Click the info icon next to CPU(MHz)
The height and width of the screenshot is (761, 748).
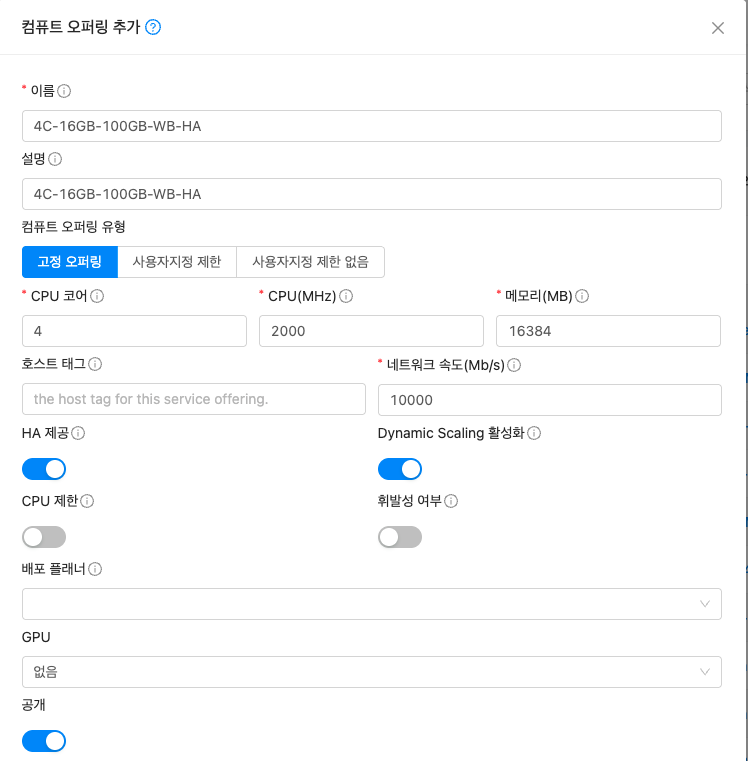[x=345, y=296]
